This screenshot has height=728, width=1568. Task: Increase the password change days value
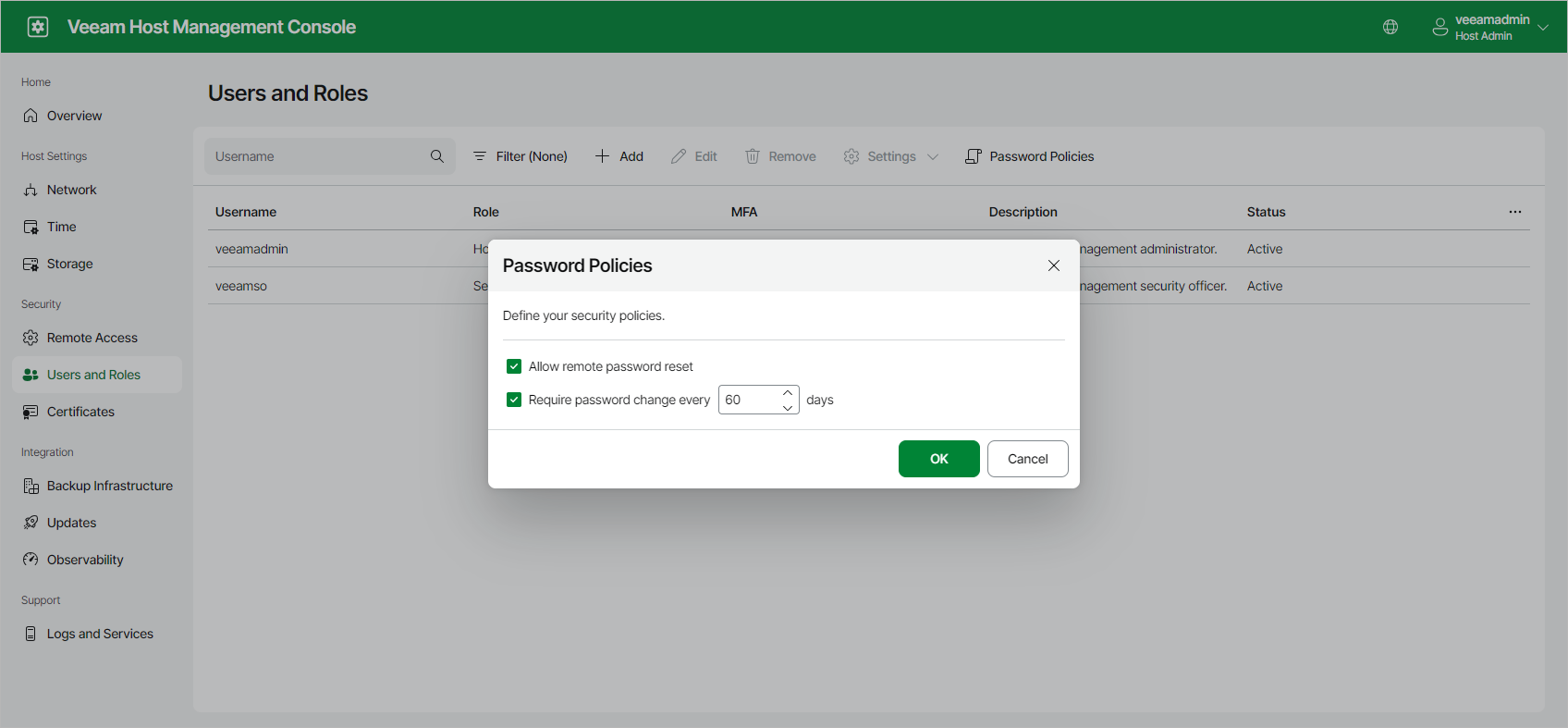pyautogui.click(x=788, y=393)
